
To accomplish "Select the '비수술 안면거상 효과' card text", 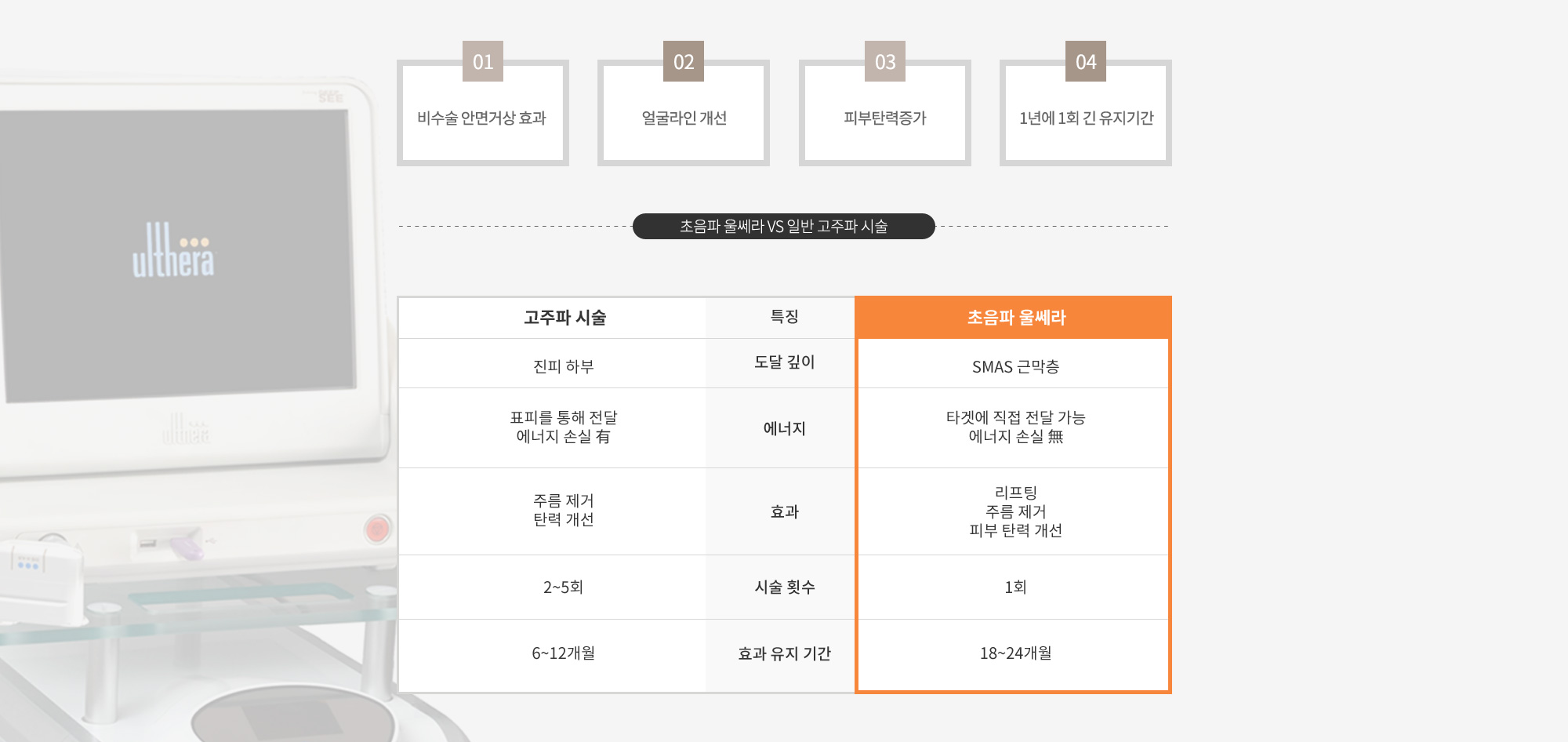I will tap(482, 118).
